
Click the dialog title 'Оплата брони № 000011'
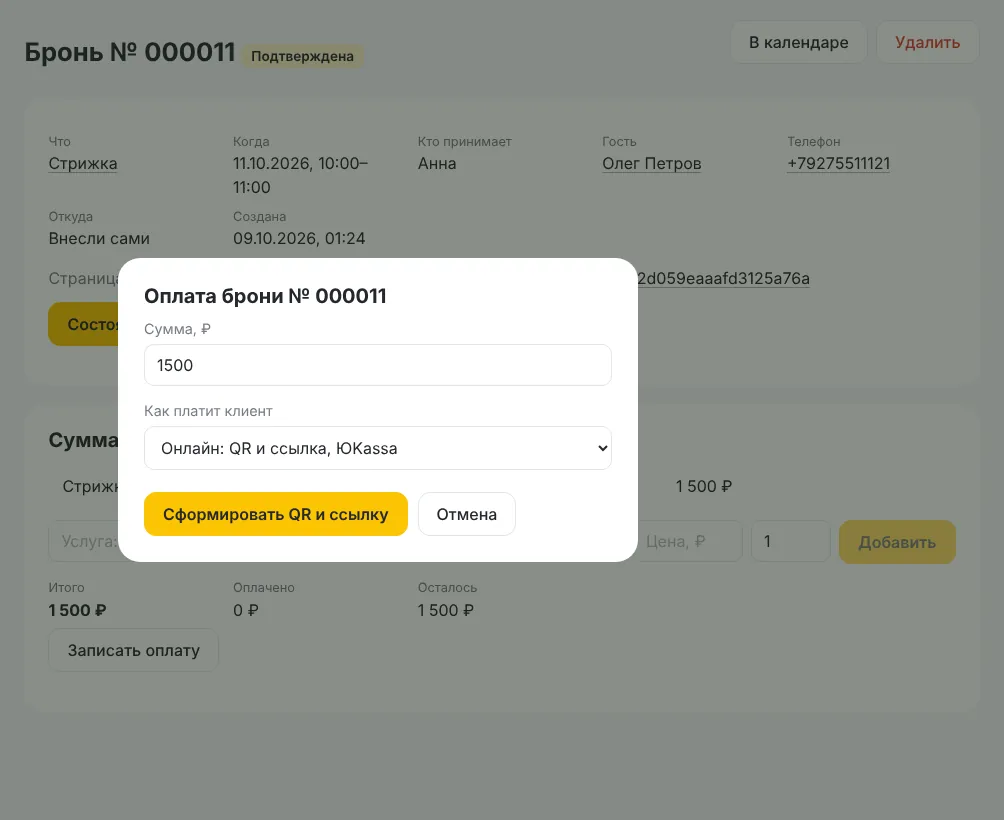(x=265, y=296)
